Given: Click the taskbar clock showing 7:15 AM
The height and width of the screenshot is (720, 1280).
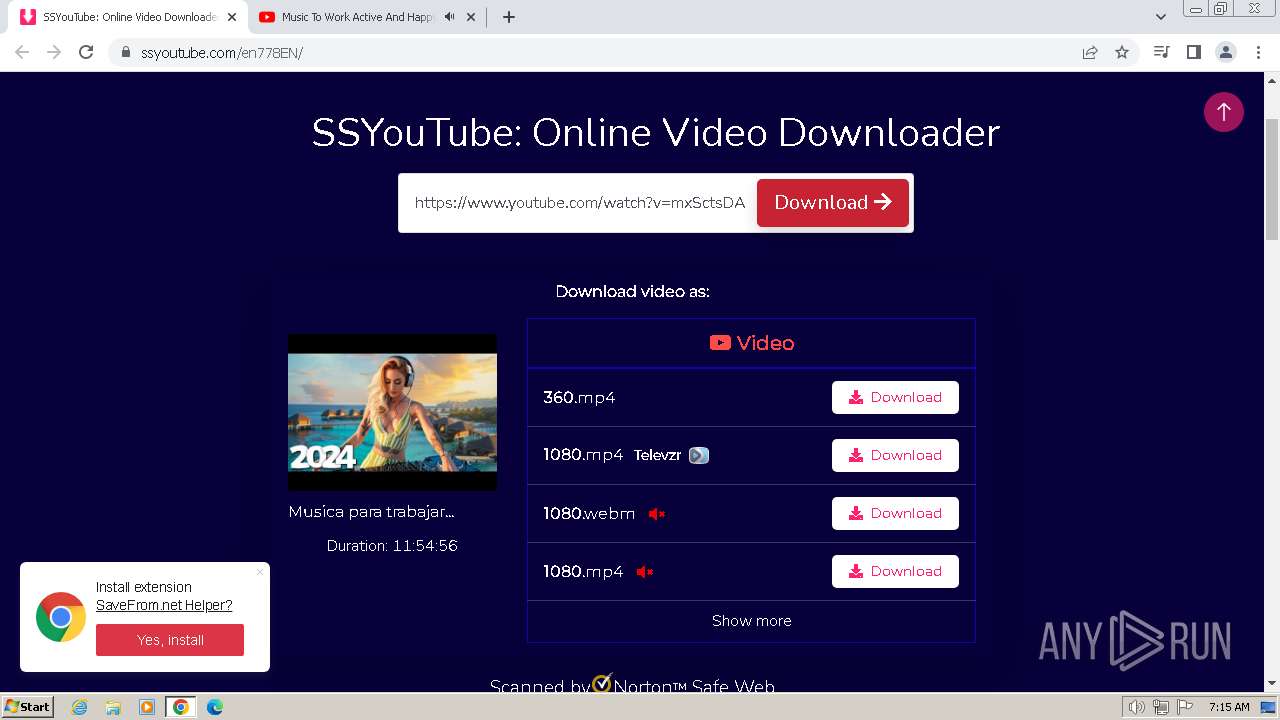Looking at the screenshot, I should [x=1229, y=707].
